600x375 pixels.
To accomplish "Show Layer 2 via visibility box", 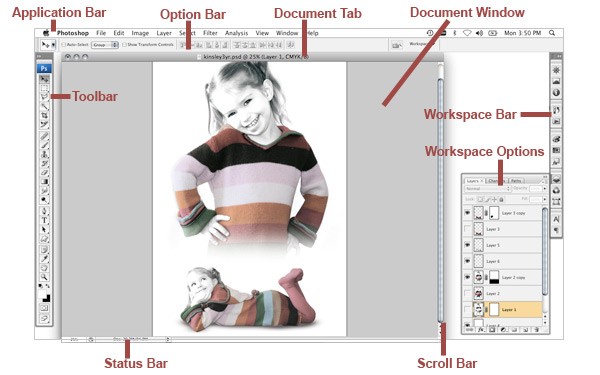I will pos(467,293).
